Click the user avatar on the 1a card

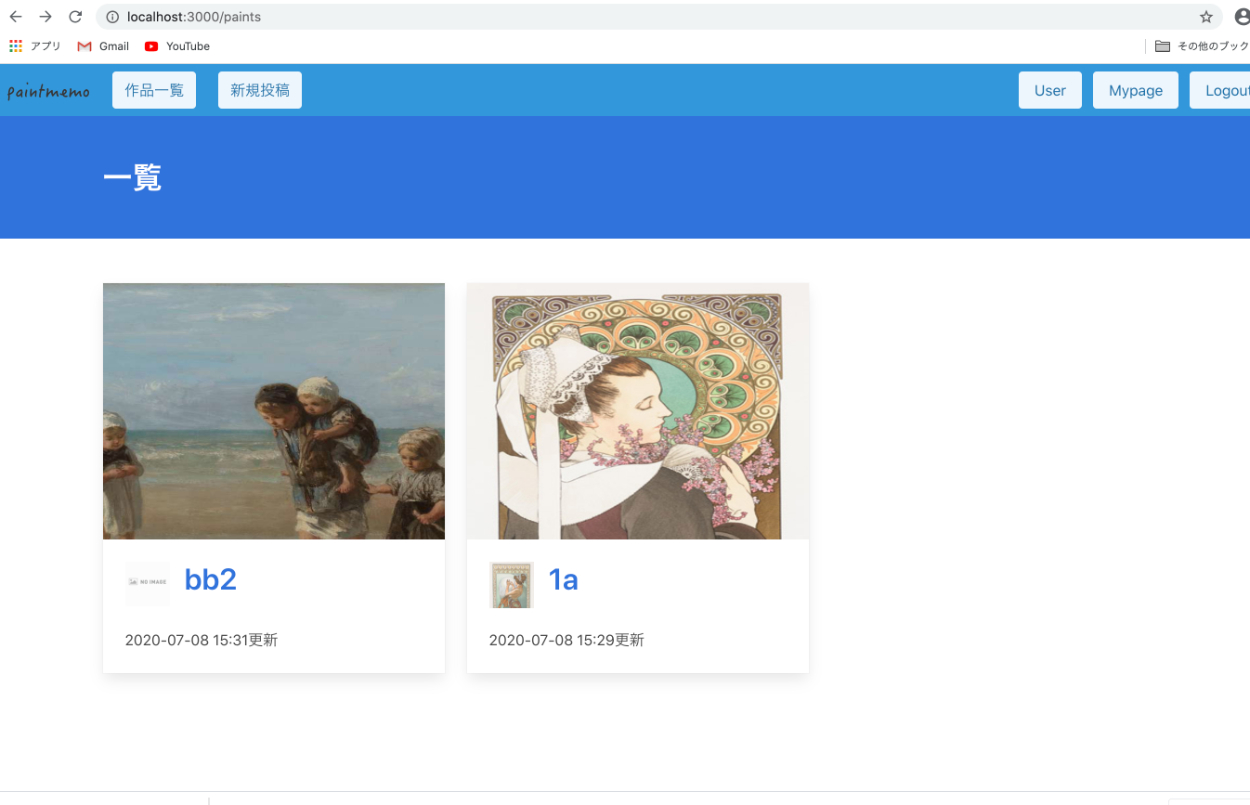coord(511,585)
